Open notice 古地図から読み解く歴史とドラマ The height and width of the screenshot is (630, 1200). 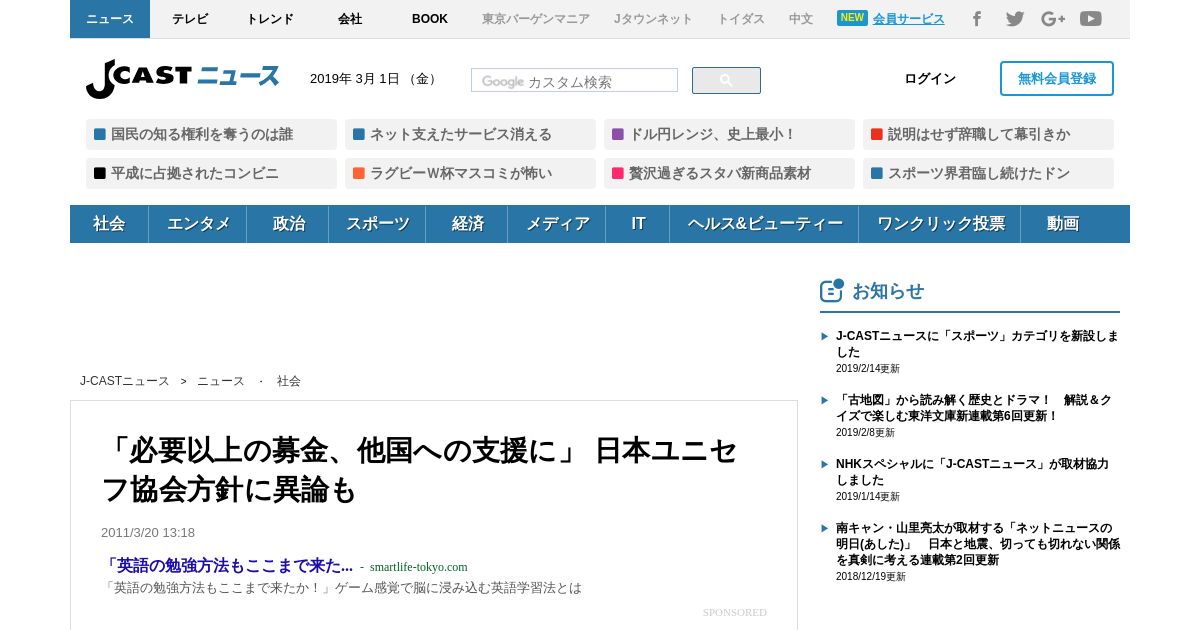(x=977, y=408)
